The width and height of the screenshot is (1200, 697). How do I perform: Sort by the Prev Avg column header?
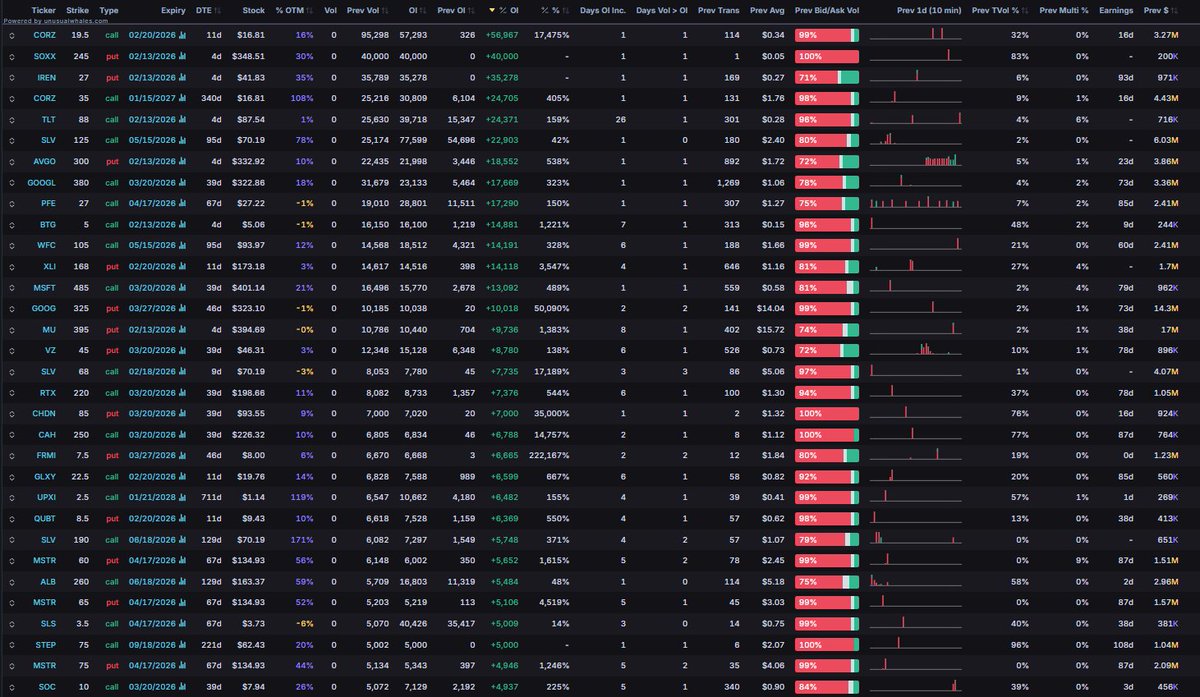[x=767, y=10]
